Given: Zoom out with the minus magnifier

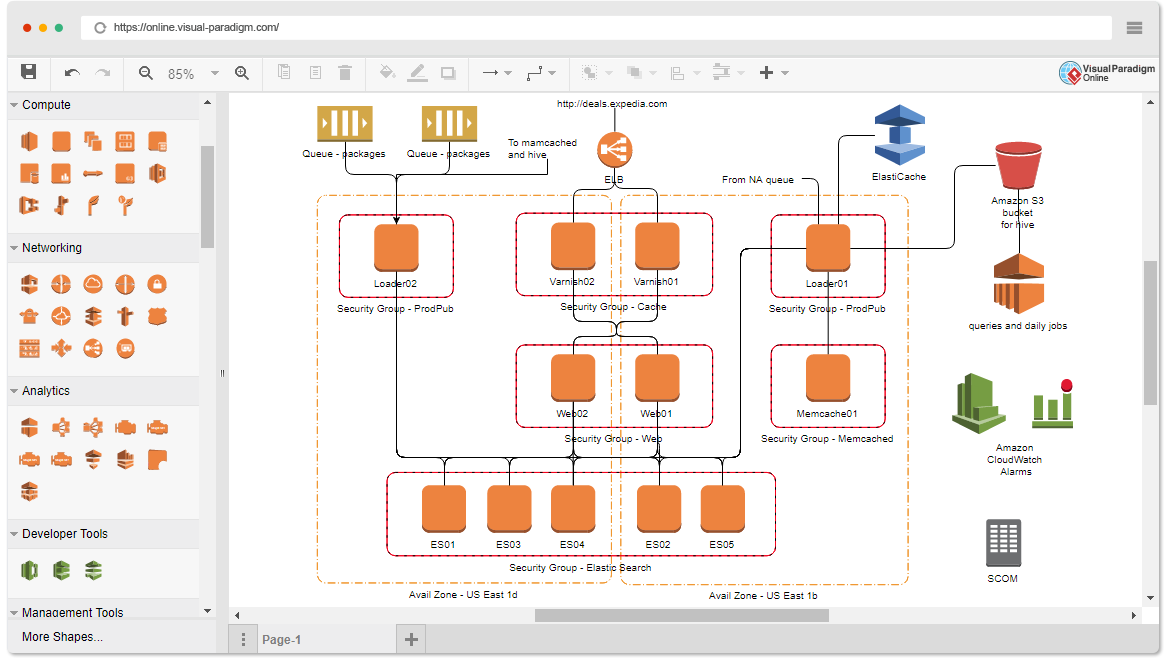Looking at the screenshot, I should pos(146,72).
